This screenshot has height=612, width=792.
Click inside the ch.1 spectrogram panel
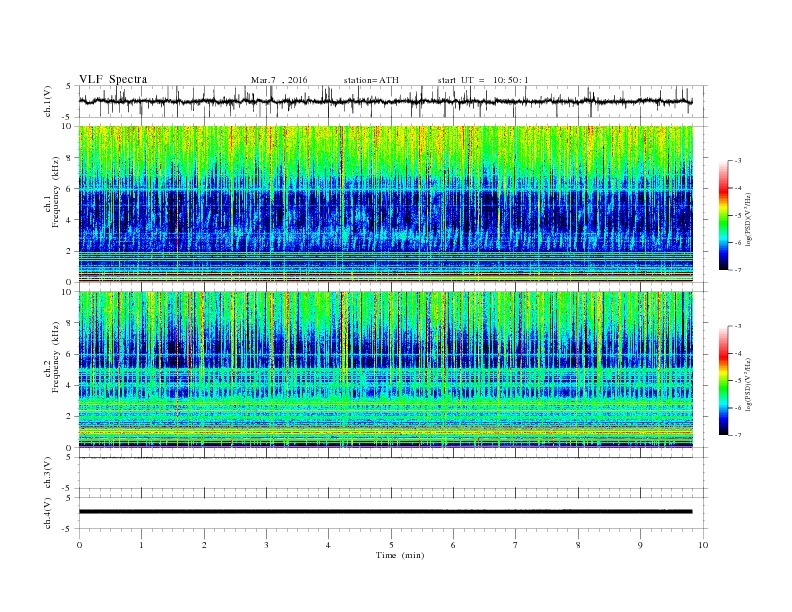coord(385,204)
